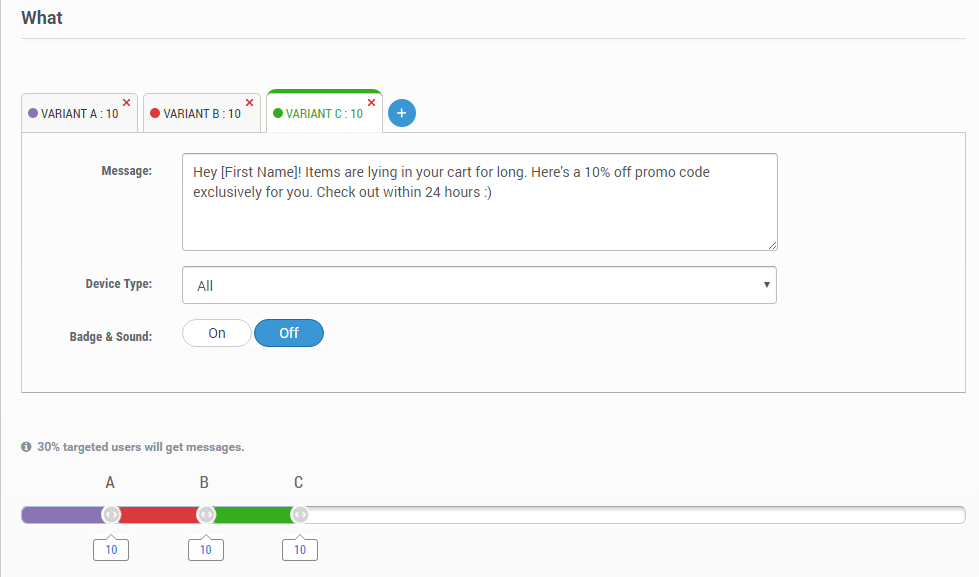Open the Device Type dropdown
Image resolution: width=979 pixels, height=577 pixels.
[x=479, y=285]
